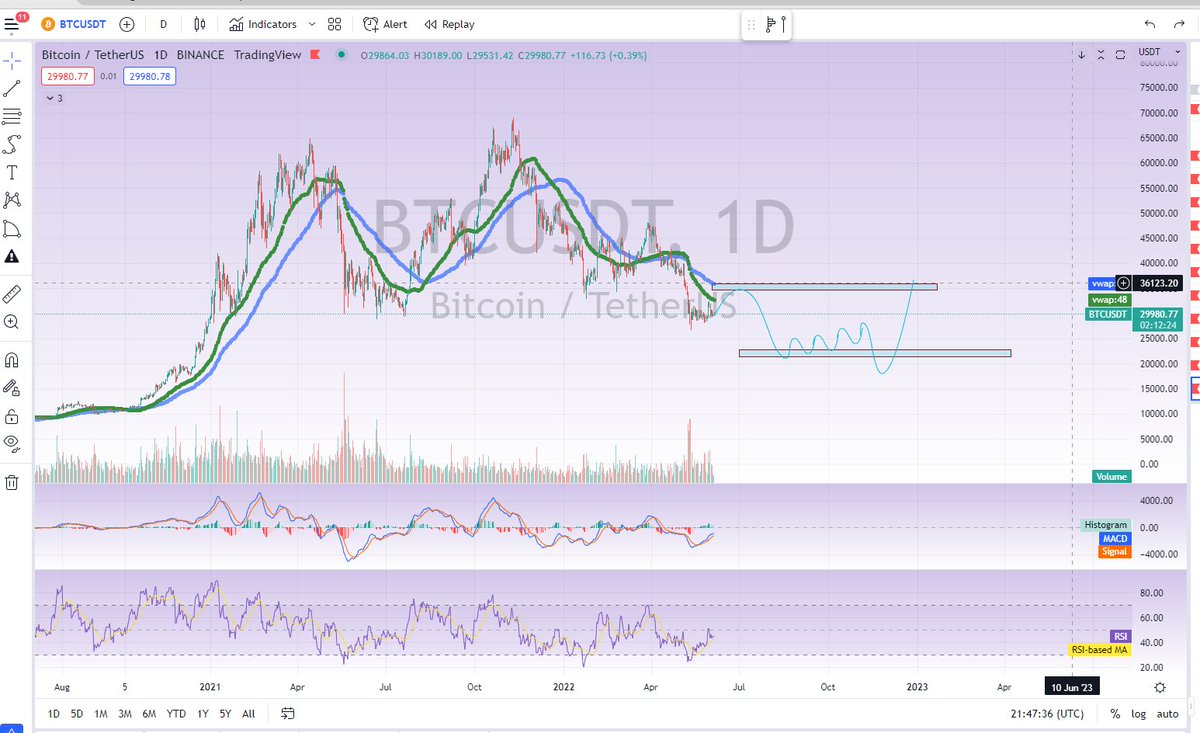Viewport: 1200px width, 733px height.
Task: Hide all drawings with eye icon
Action: click(x=12, y=444)
